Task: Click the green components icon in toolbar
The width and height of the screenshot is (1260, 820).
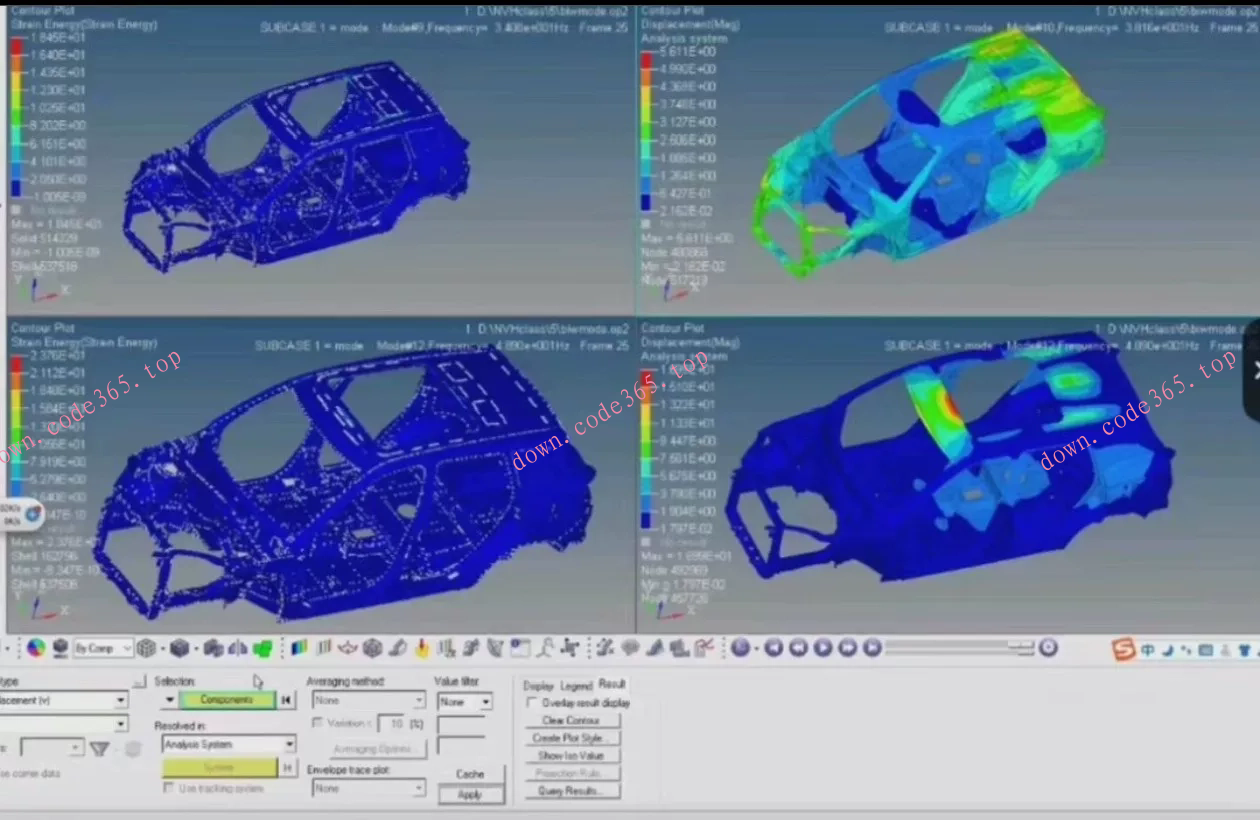Action: (263, 648)
